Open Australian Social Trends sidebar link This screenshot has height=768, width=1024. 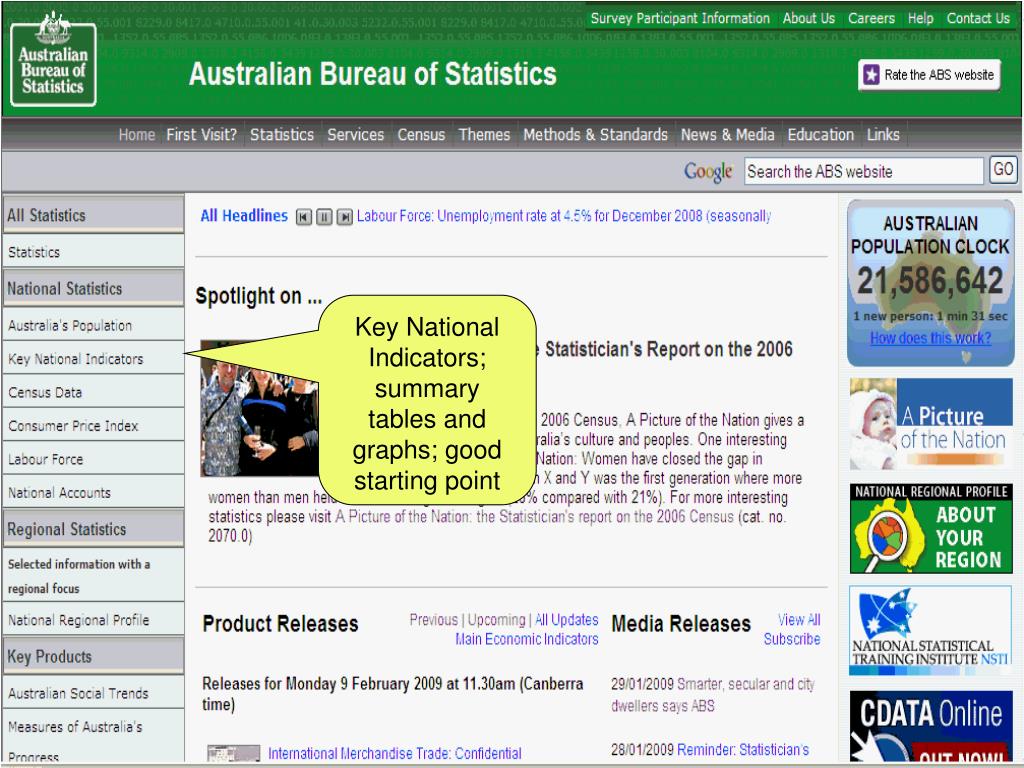(x=93, y=693)
